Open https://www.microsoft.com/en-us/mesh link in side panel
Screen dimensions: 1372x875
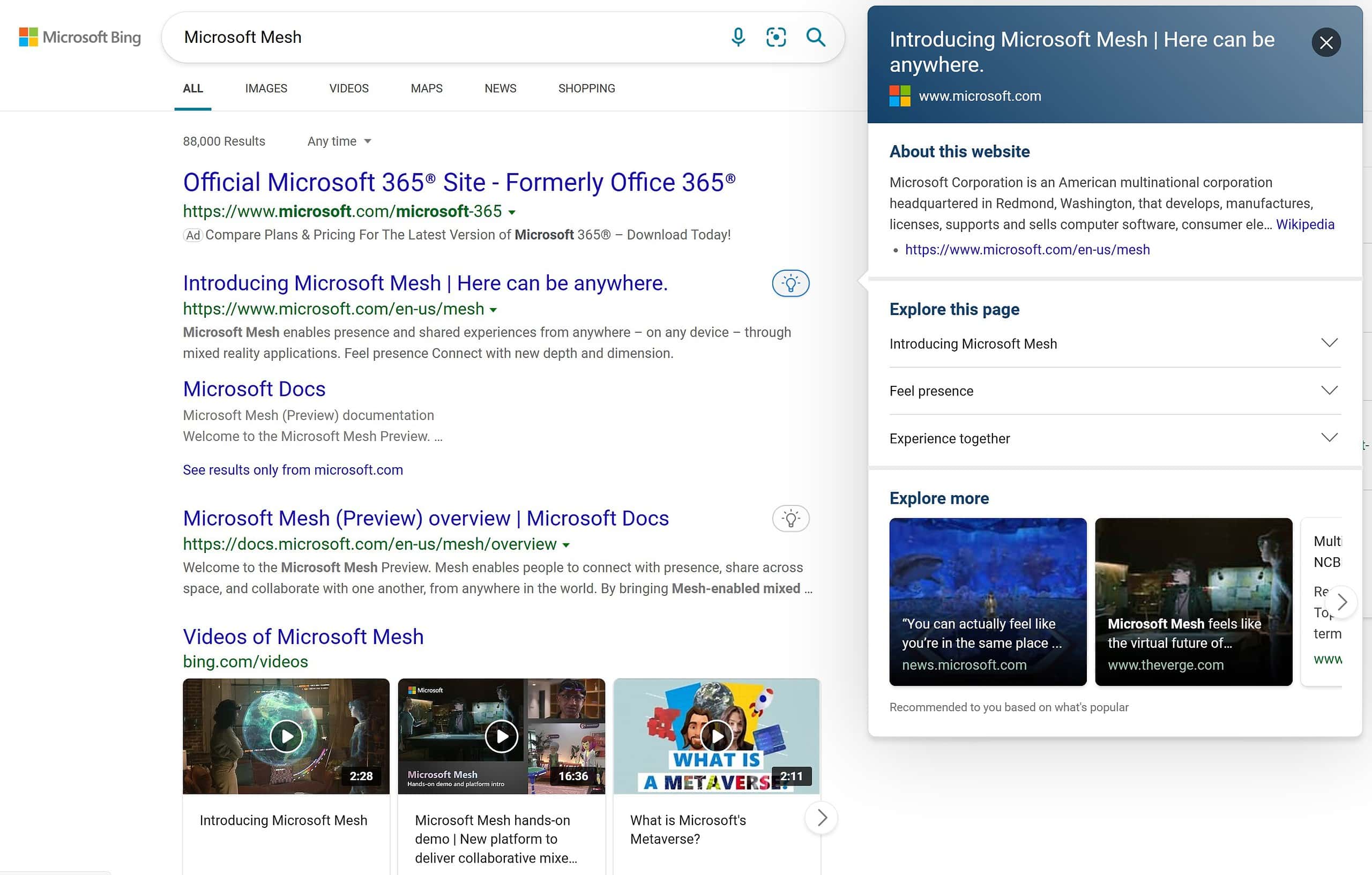coord(1027,250)
